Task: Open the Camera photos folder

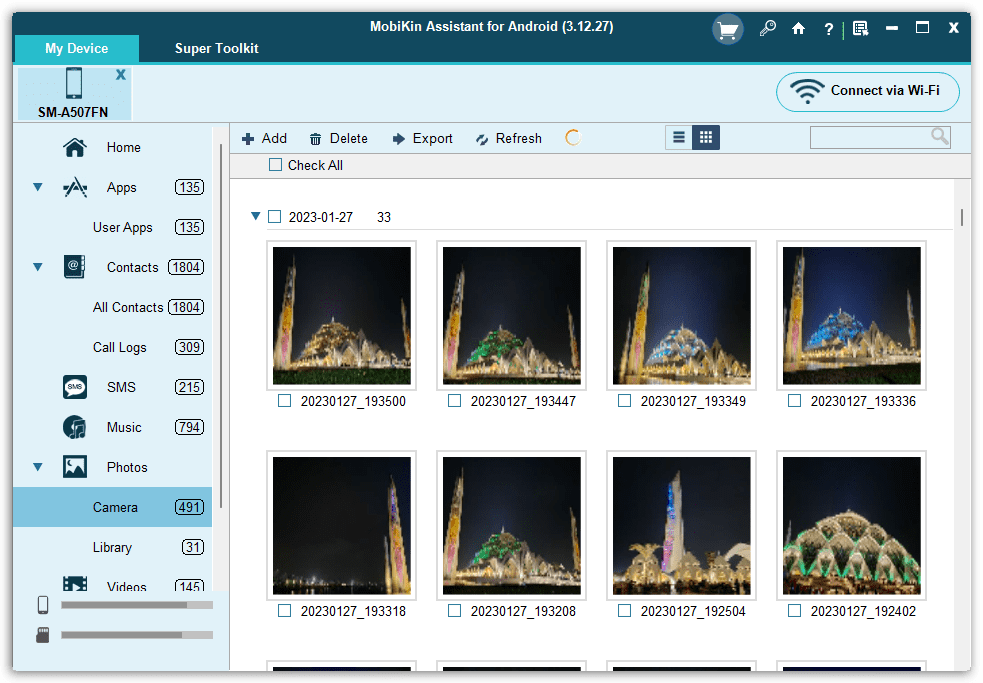Action: pos(113,507)
